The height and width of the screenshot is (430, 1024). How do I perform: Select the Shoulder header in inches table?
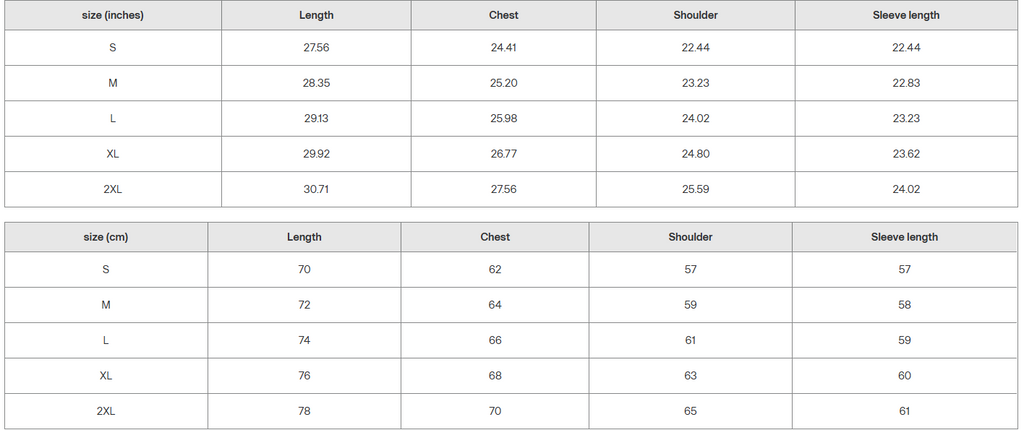(x=695, y=16)
